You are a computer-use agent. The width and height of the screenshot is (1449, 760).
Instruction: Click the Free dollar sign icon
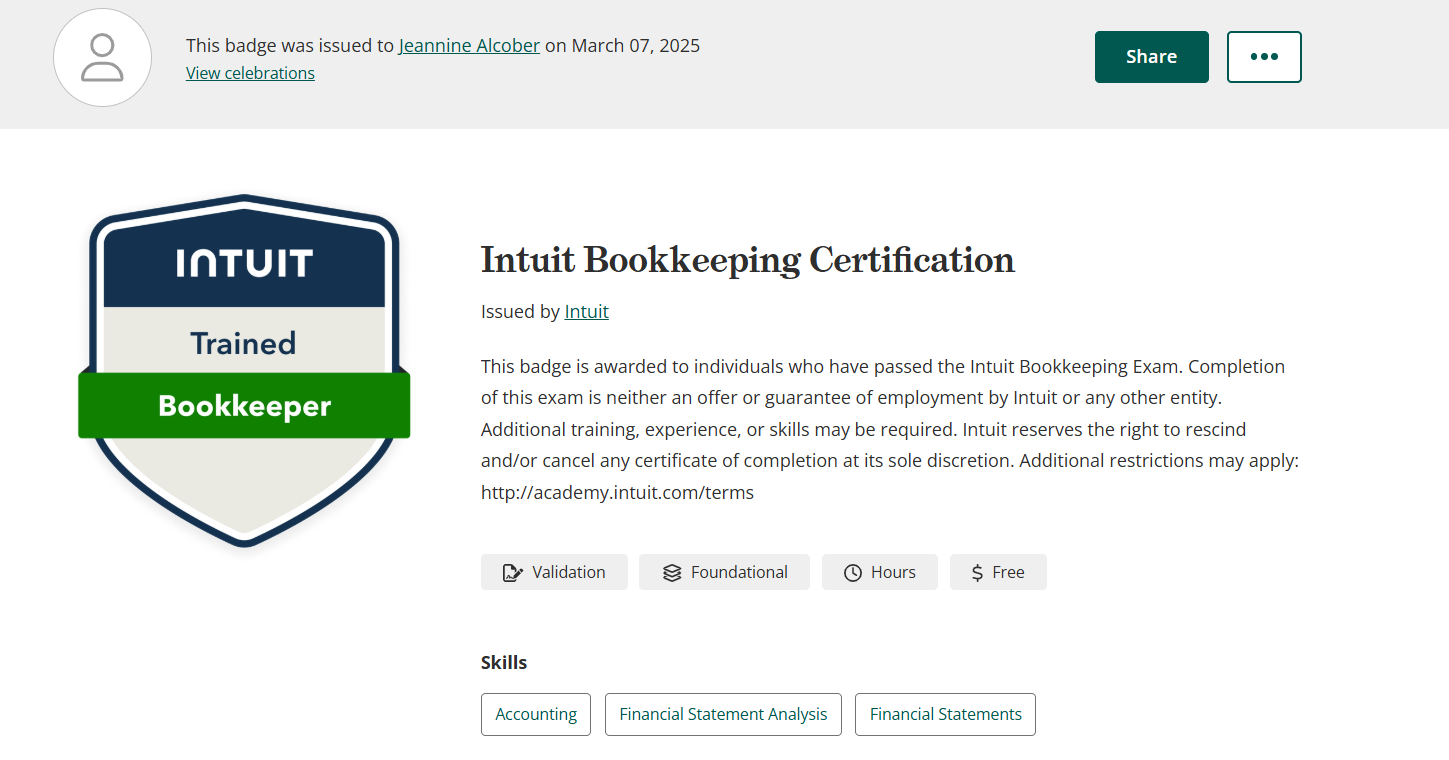[x=977, y=573]
